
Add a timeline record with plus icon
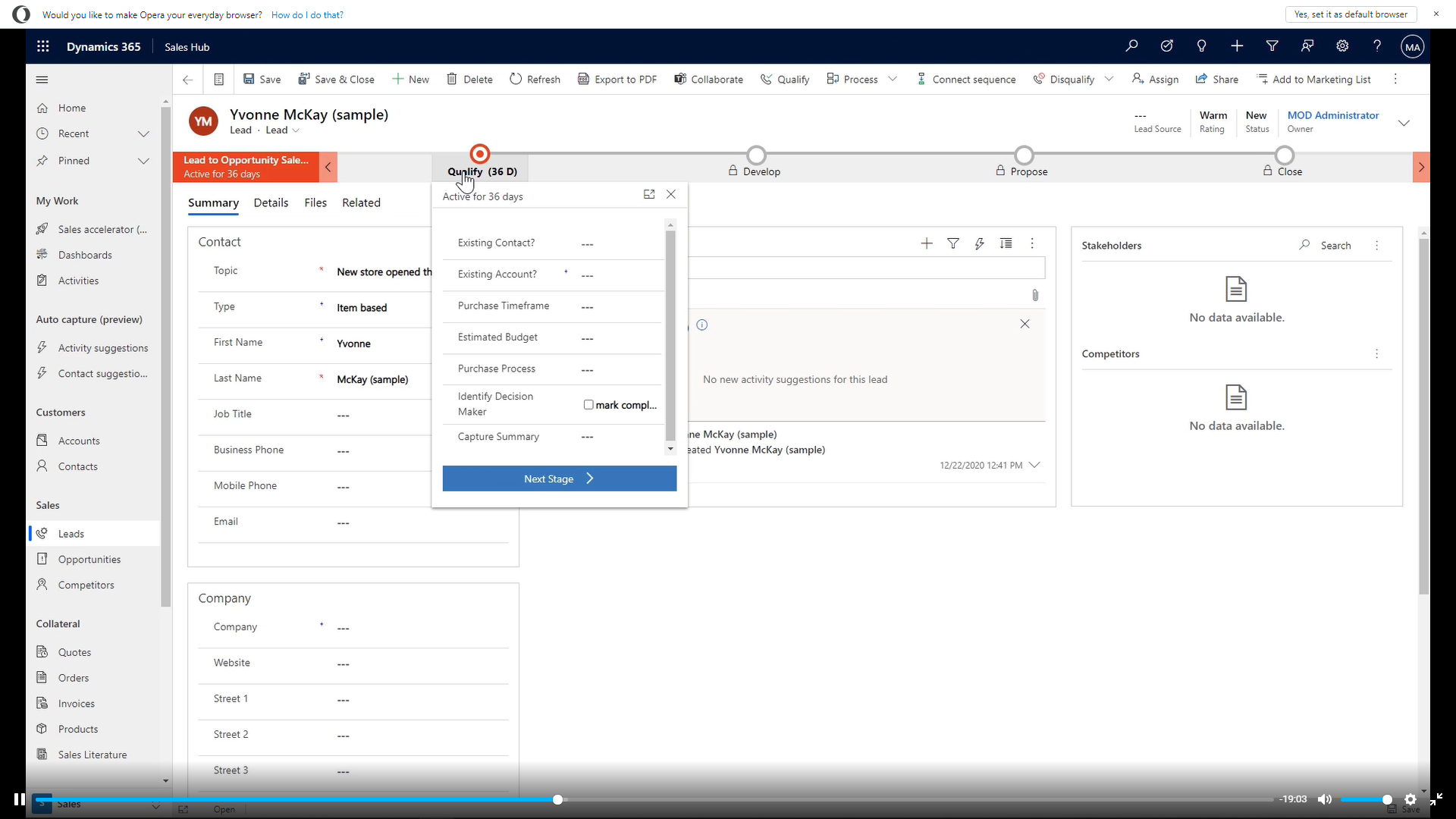927,243
